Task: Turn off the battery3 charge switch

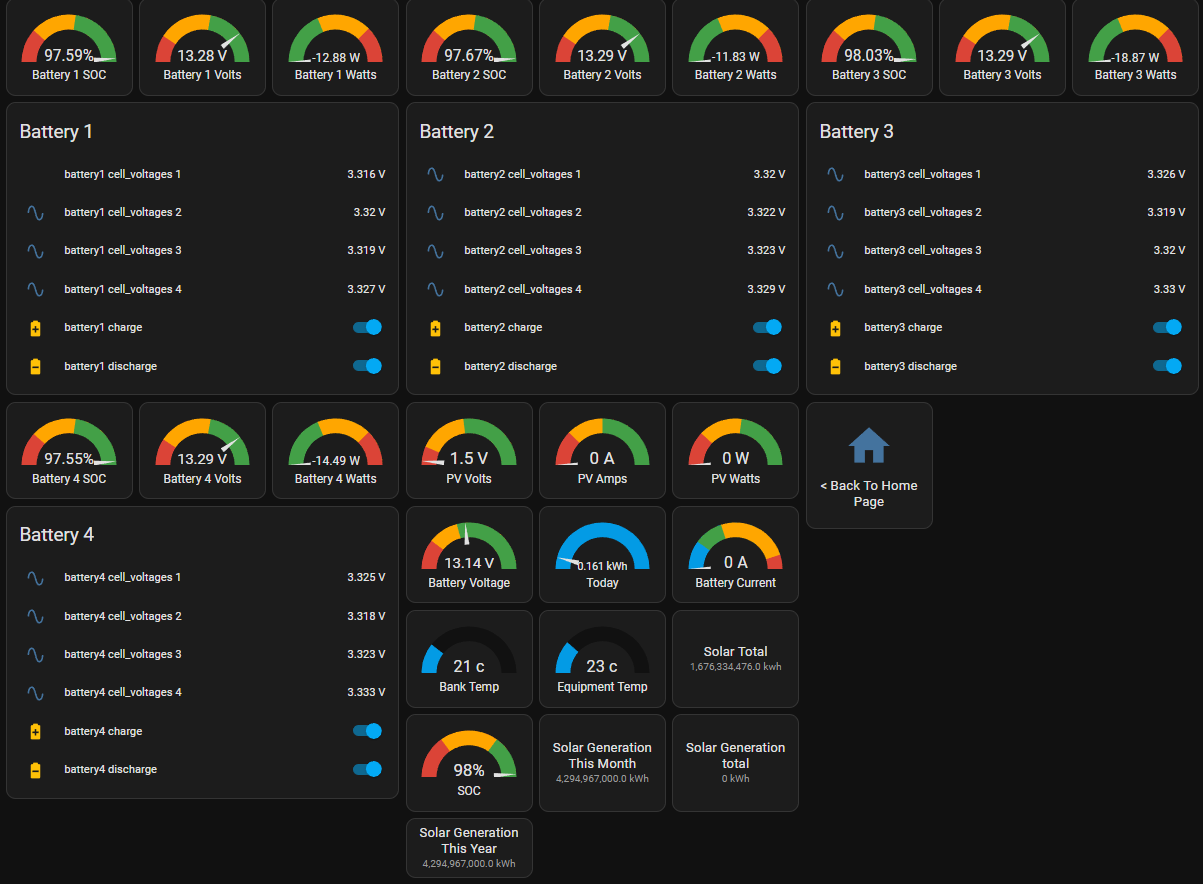Action: click(1167, 328)
